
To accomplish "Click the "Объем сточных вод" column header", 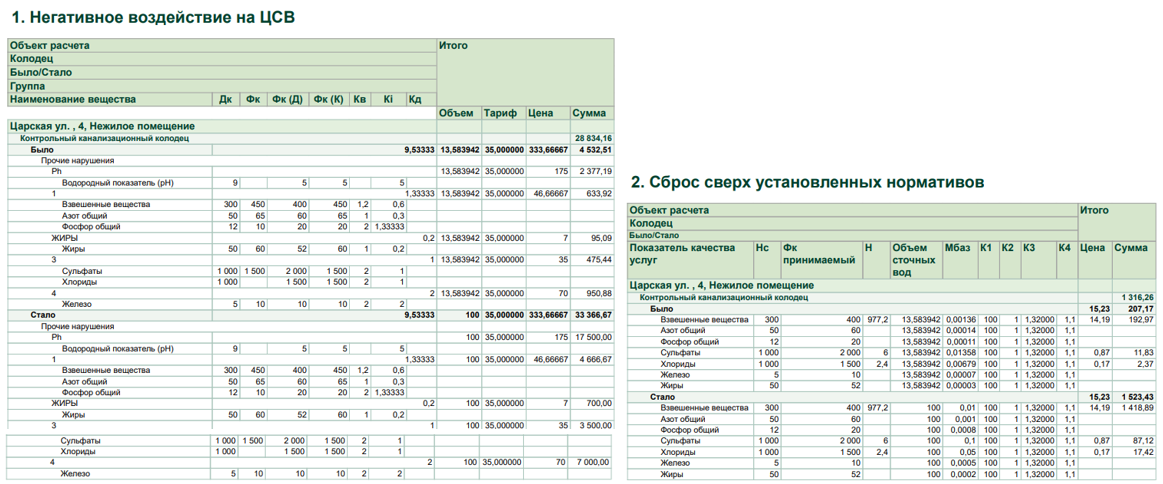I will [x=911, y=259].
